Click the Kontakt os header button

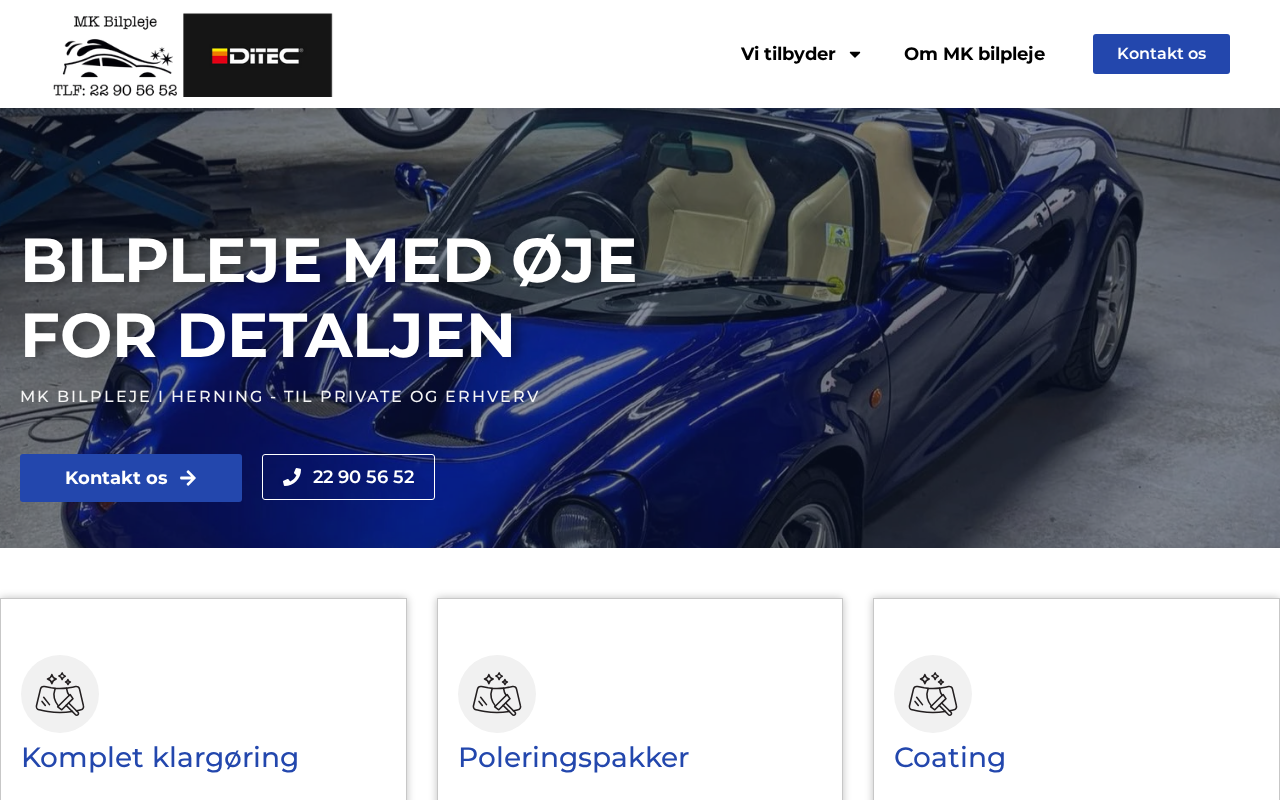[x=1161, y=54]
